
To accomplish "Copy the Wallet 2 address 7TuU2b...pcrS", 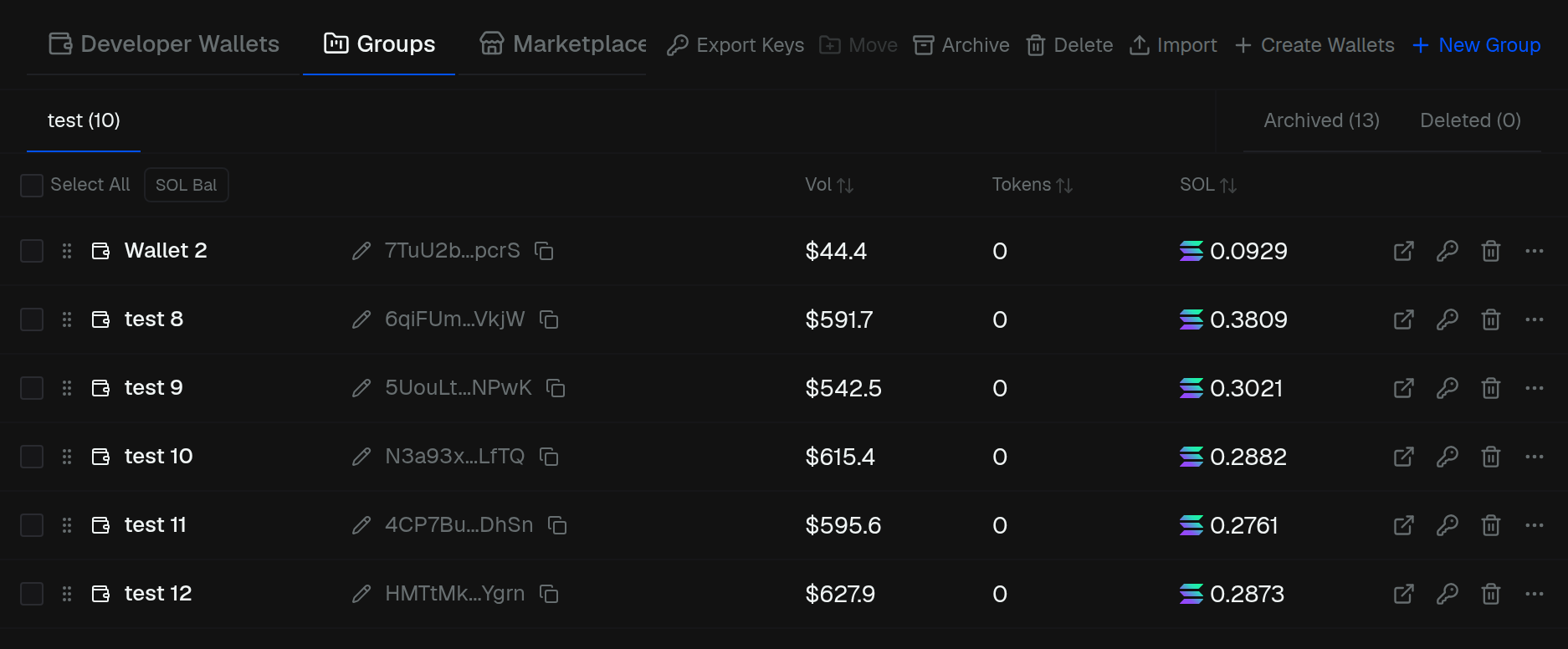I will 545,251.
